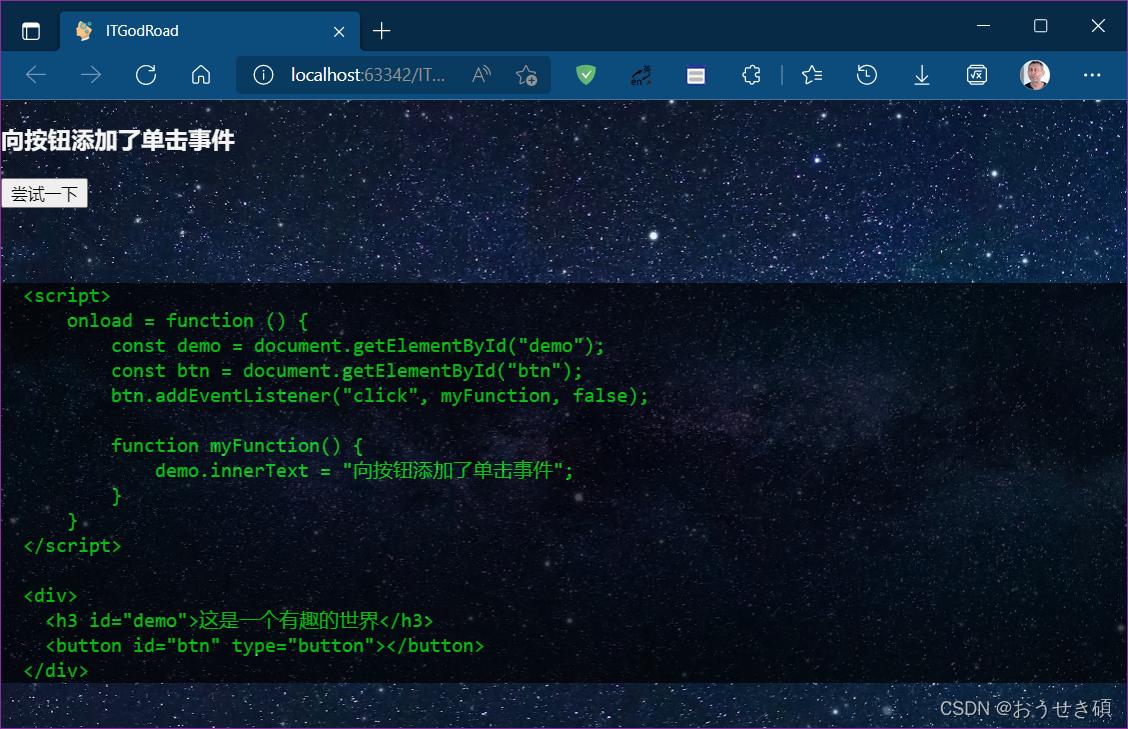The width and height of the screenshot is (1128, 729).
Task: Open Settings and more menu
Action: 1092,75
